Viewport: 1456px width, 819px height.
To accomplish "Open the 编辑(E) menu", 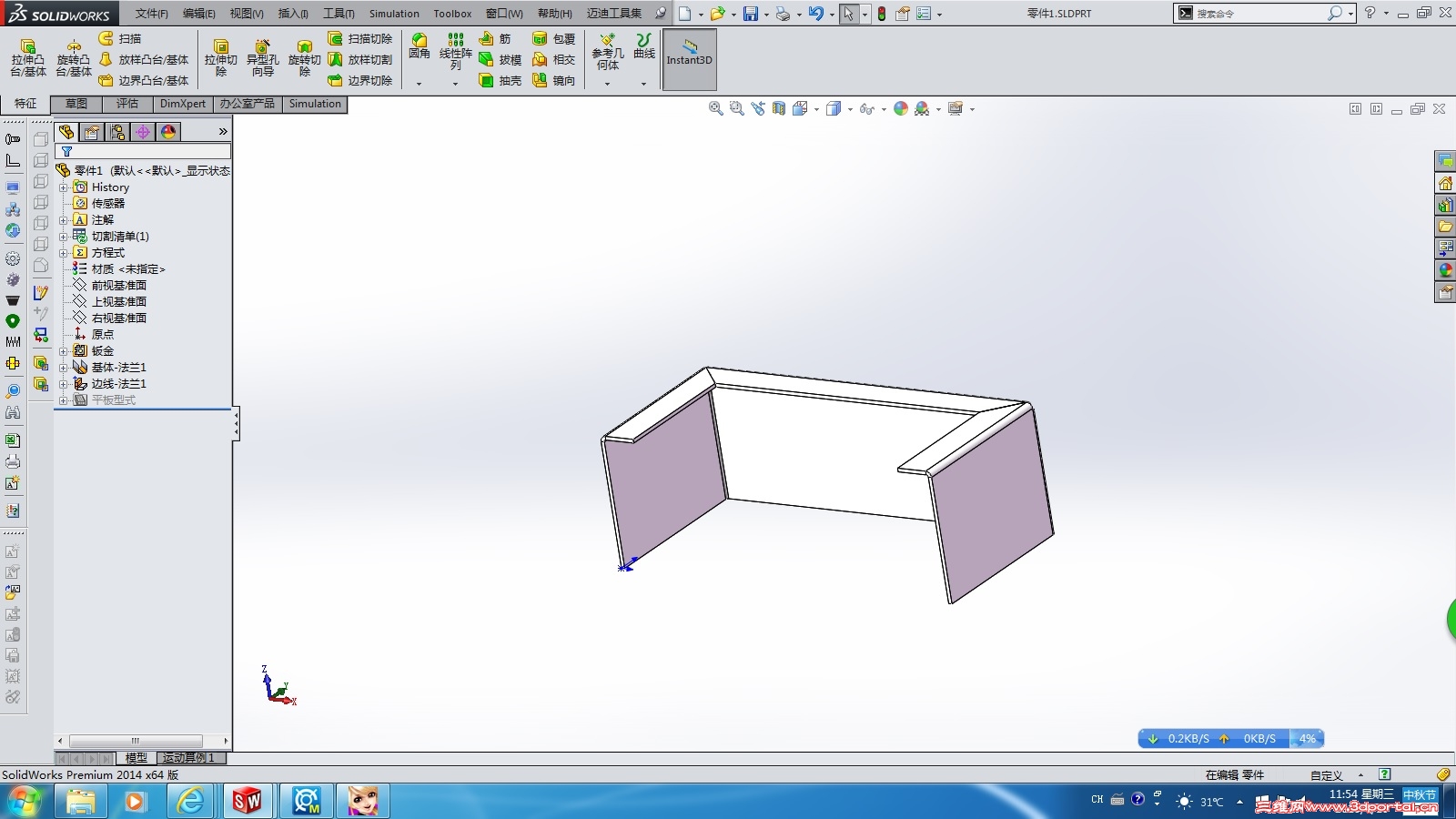I will point(198,14).
